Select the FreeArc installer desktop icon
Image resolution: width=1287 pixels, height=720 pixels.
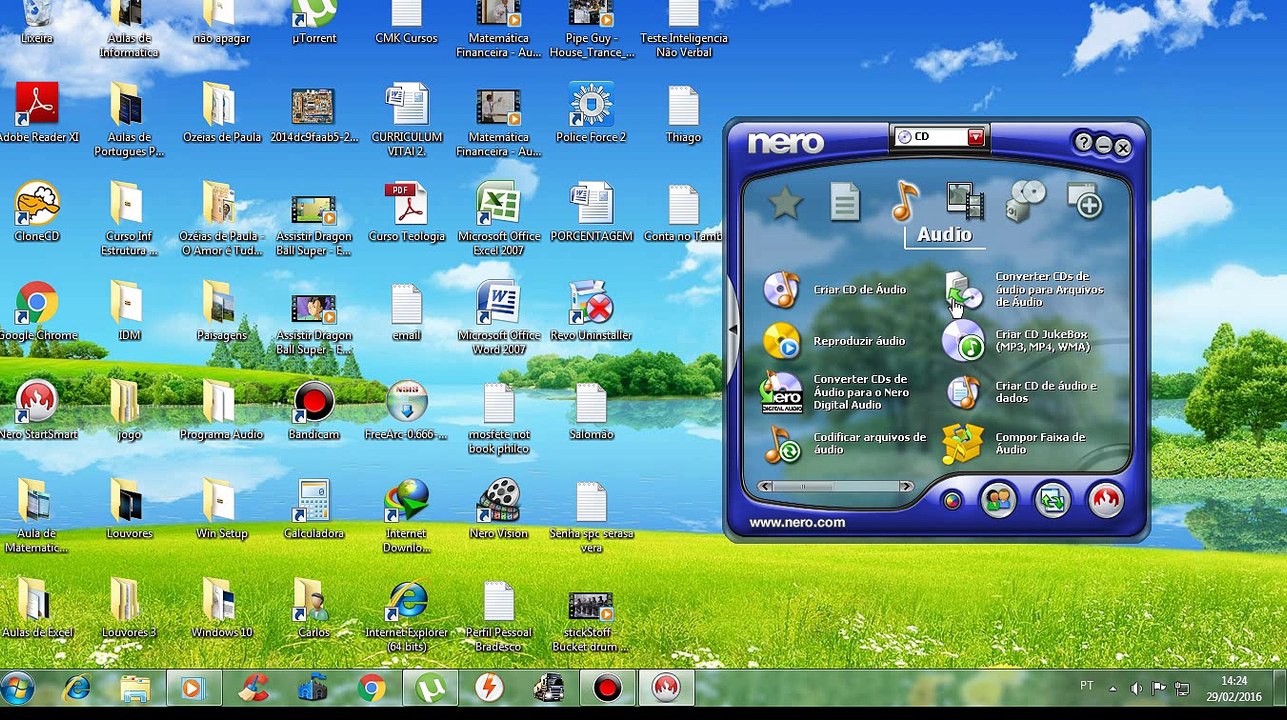point(407,410)
